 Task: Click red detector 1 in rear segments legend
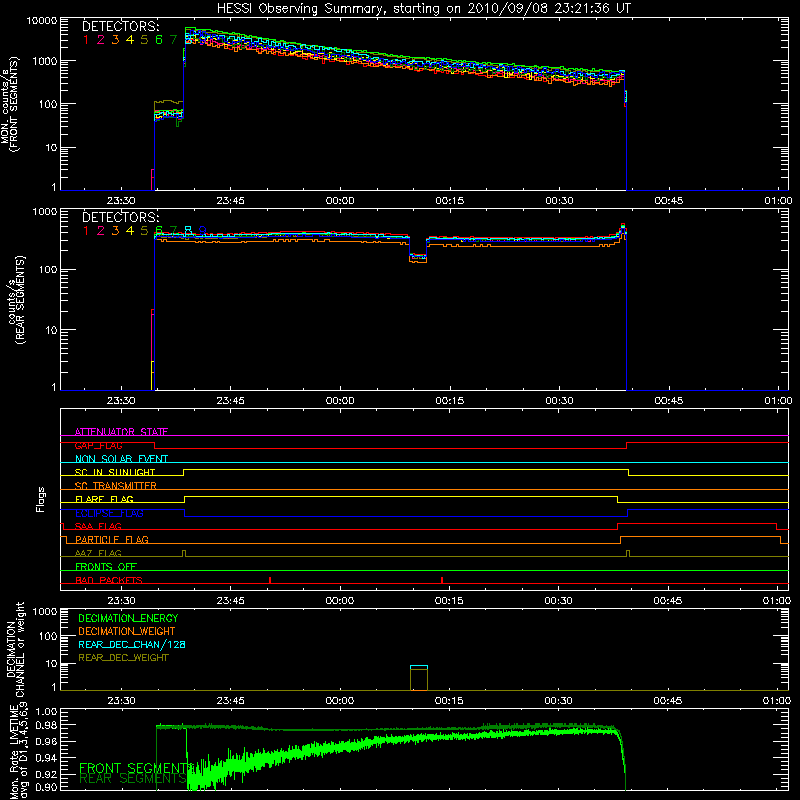point(86,231)
